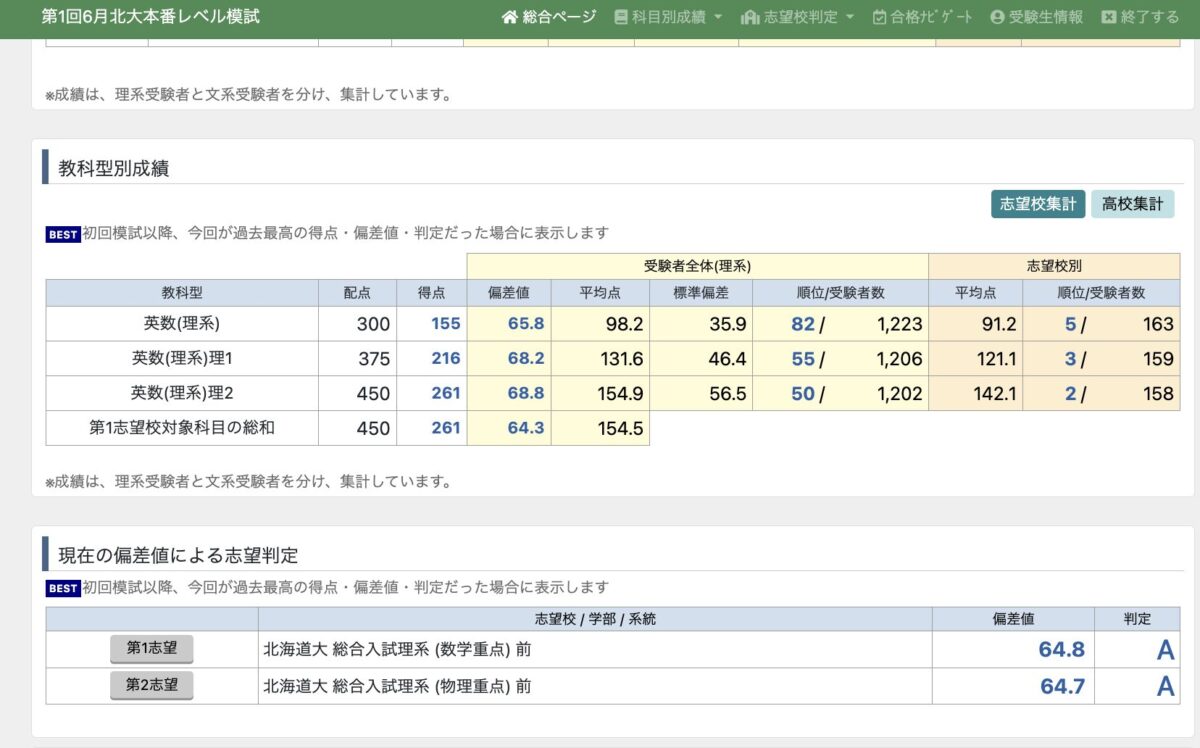Click the 現在の偏差値による志望判定 heading
Viewport: 1200px width, 748px height.
(178, 555)
